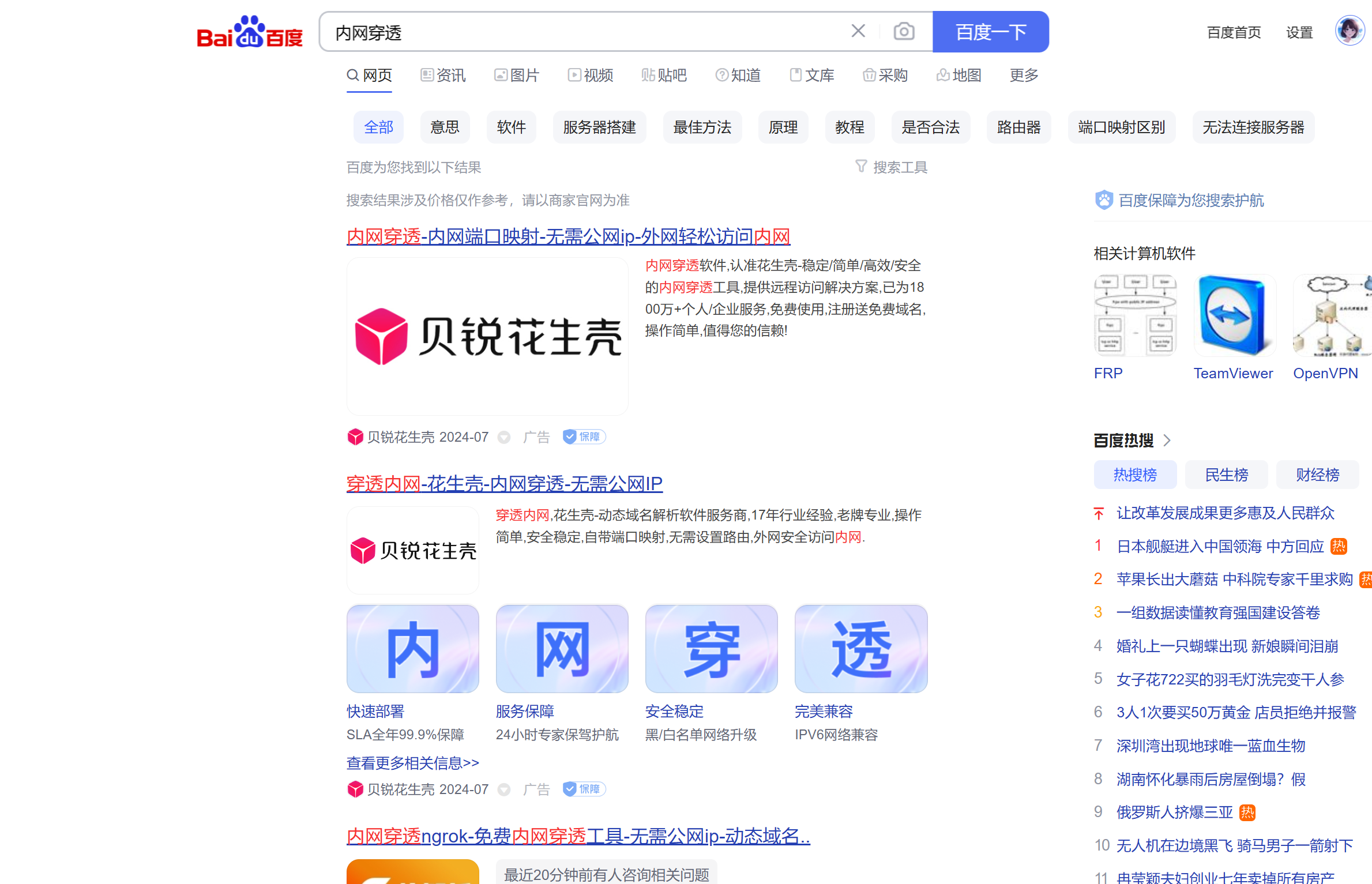The width and height of the screenshot is (1372, 884).
Task: Open the FRP diagram thumbnail
Action: (x=1134, y=315)
